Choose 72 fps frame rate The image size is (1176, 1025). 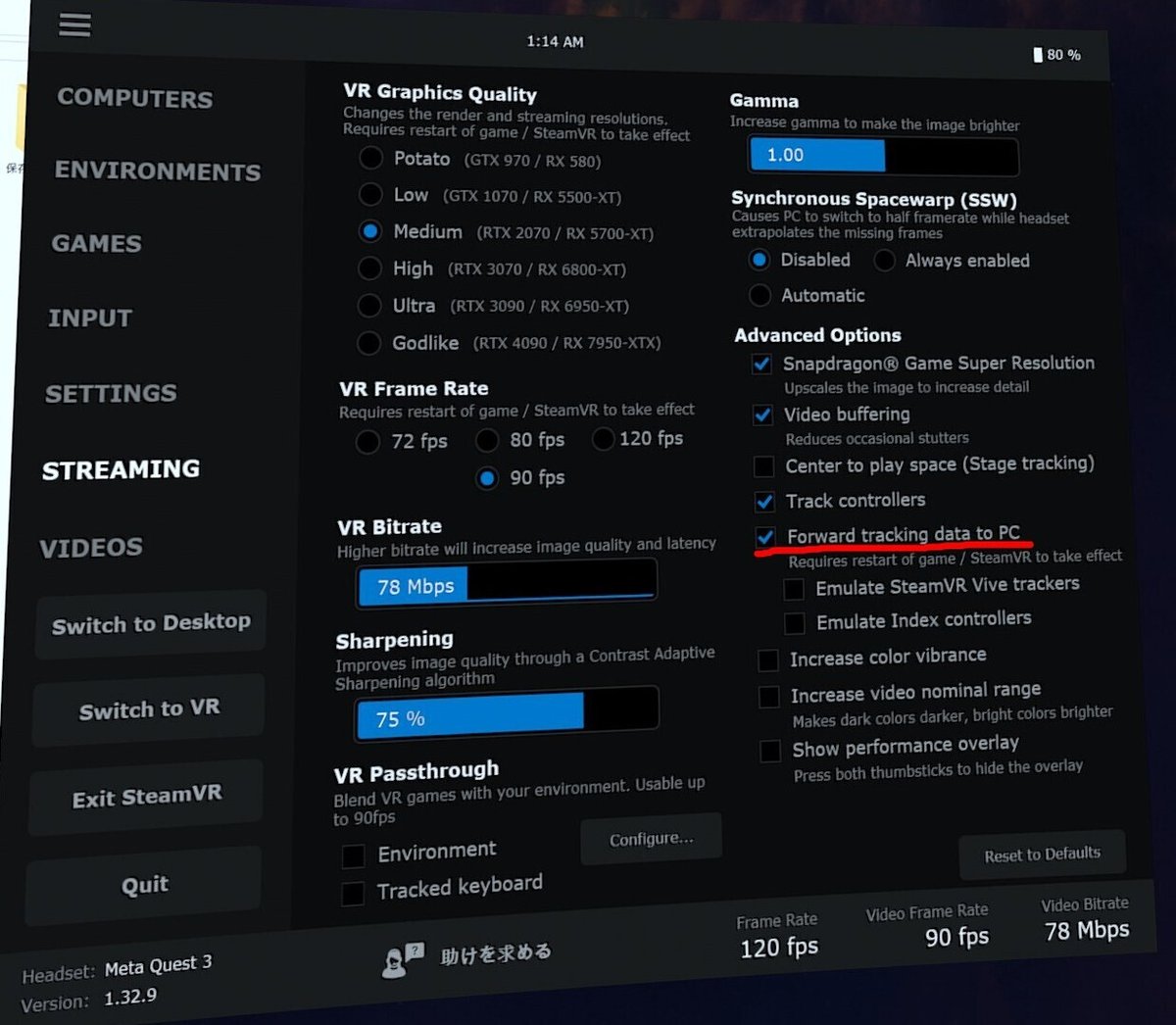click(x=367, y=442)
